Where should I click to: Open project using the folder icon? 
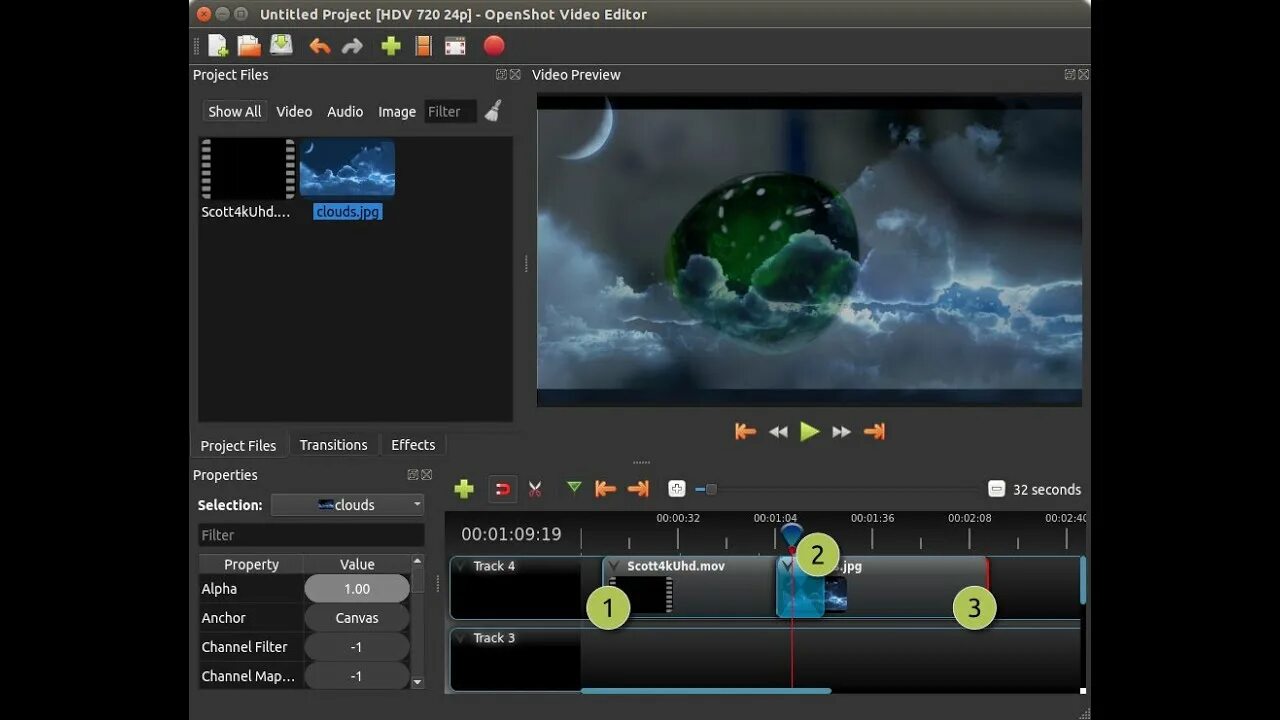(249, 46)
